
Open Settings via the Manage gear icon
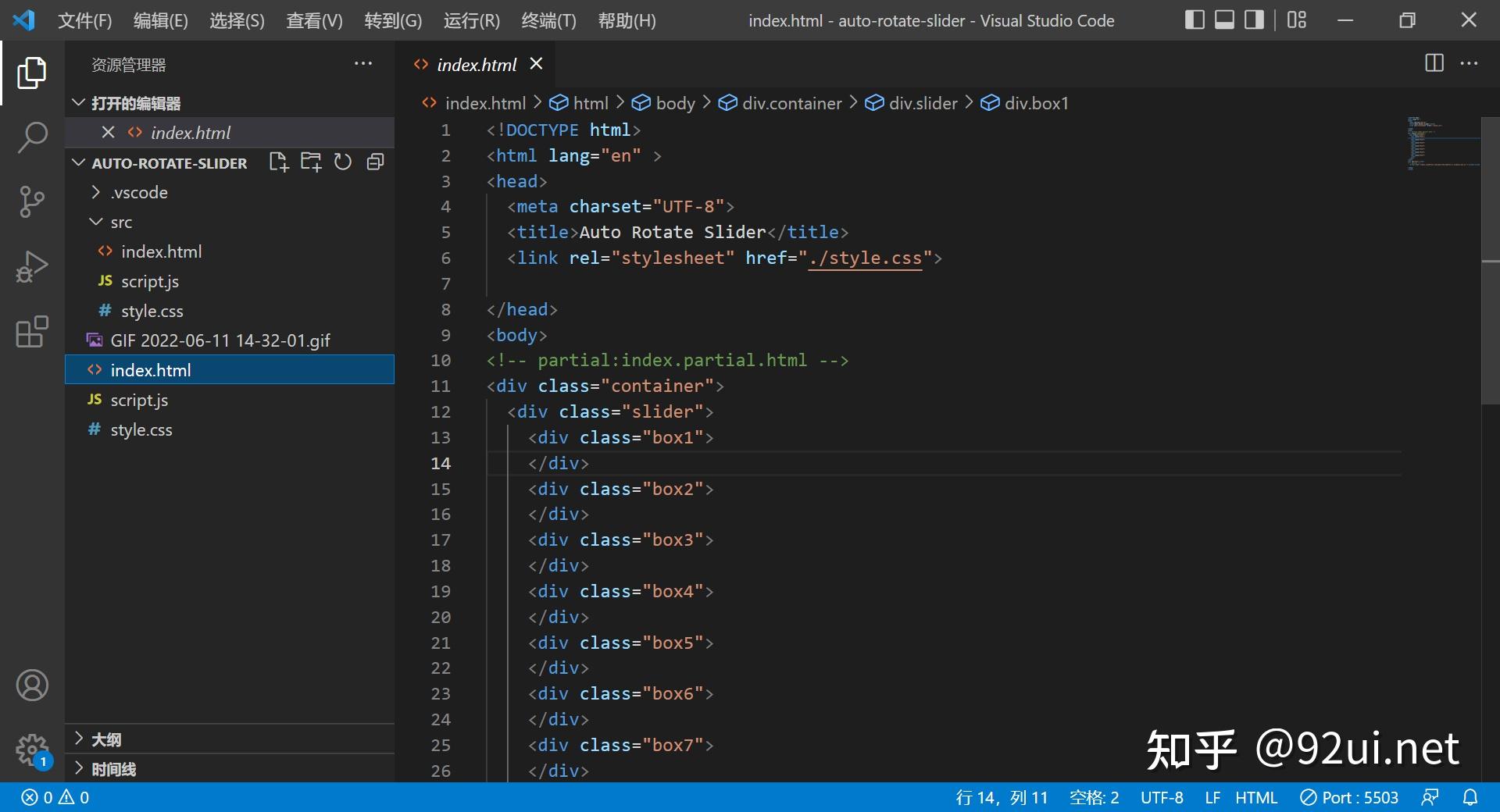point(31,750)
